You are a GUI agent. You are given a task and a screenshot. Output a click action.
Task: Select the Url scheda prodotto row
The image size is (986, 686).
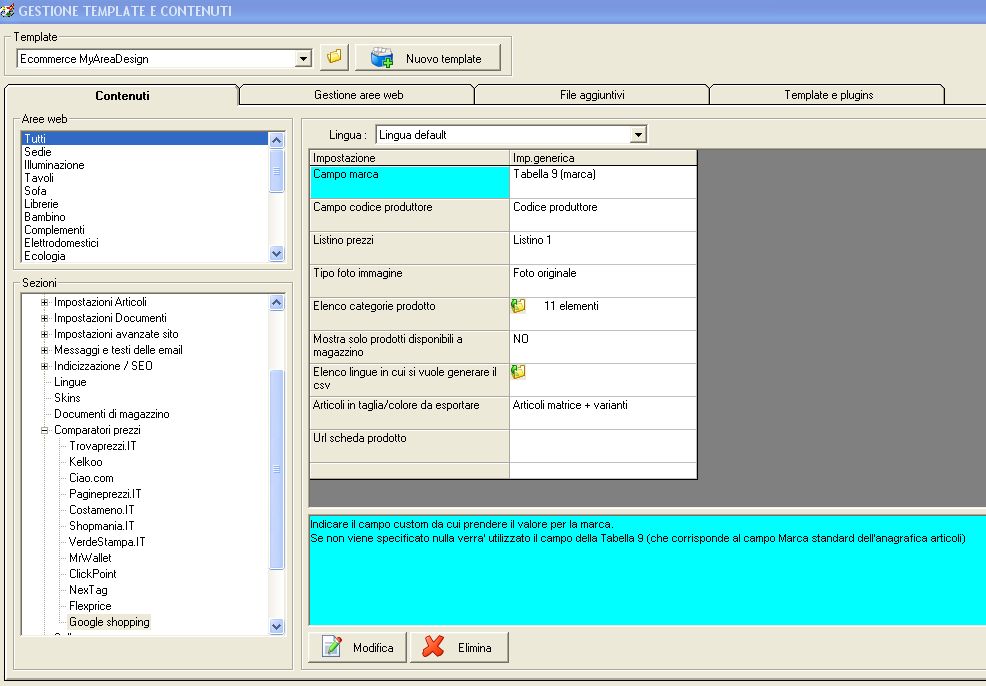point(409,446)
